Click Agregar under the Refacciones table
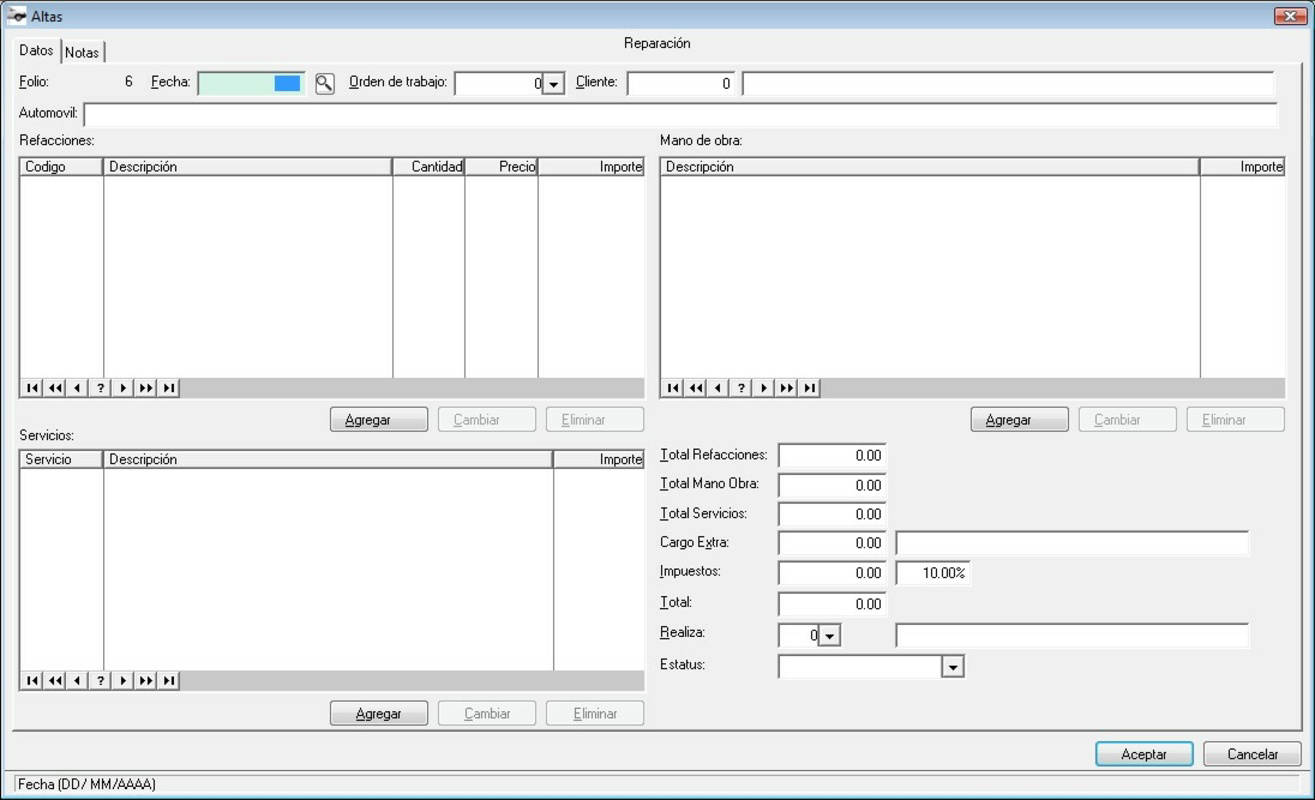This screenshot has height=800, width=1315. click(x=379, y=420)
